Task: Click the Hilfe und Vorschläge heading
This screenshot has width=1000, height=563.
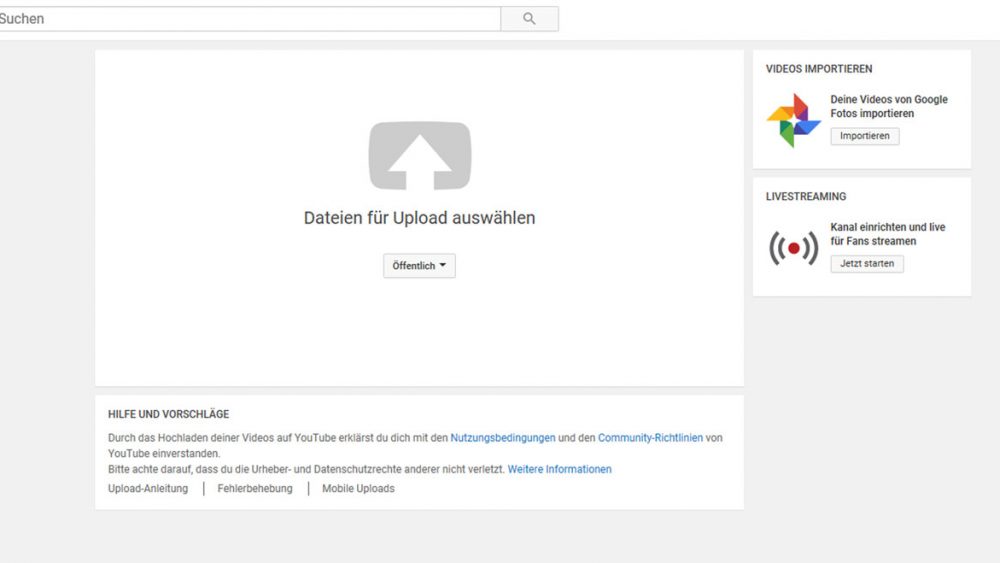Action: coord(168,414)
